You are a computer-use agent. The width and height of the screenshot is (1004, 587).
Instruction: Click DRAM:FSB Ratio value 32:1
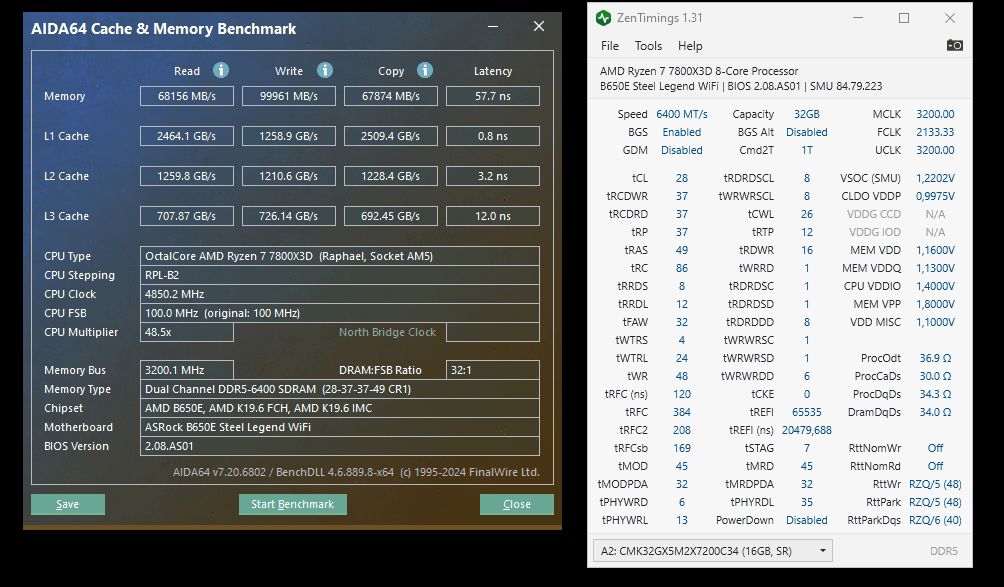pyautogui.click(x=493, y=370)
